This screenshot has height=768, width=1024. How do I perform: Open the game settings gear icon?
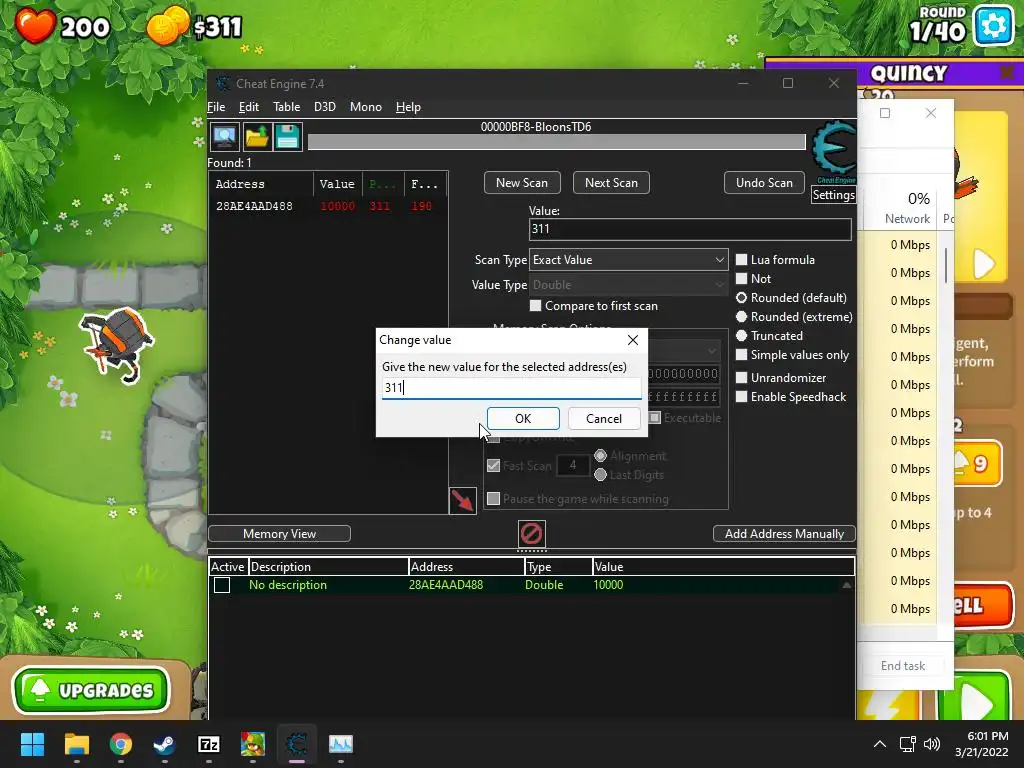[x=993, y=25]
